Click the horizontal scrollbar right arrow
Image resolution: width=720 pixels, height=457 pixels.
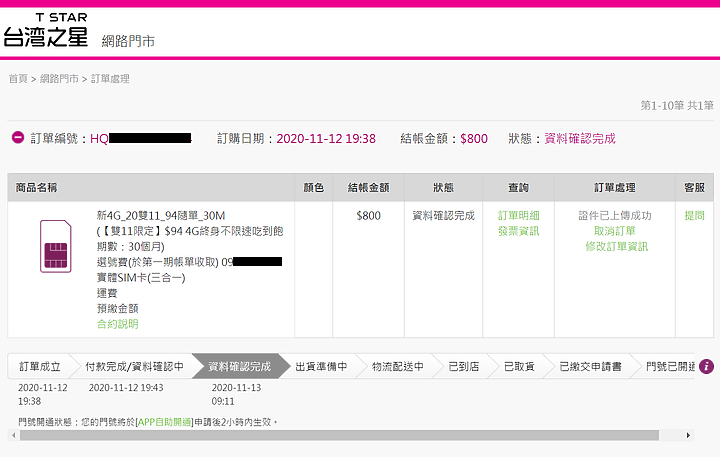point(688,435)
